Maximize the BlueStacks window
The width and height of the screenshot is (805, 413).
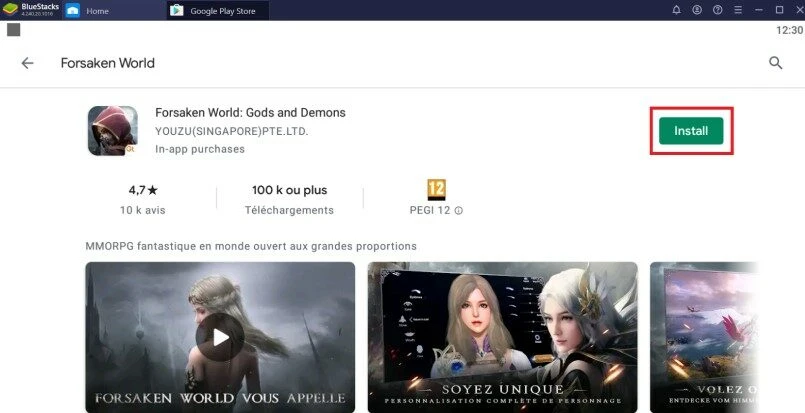click(x=779, y=10)
